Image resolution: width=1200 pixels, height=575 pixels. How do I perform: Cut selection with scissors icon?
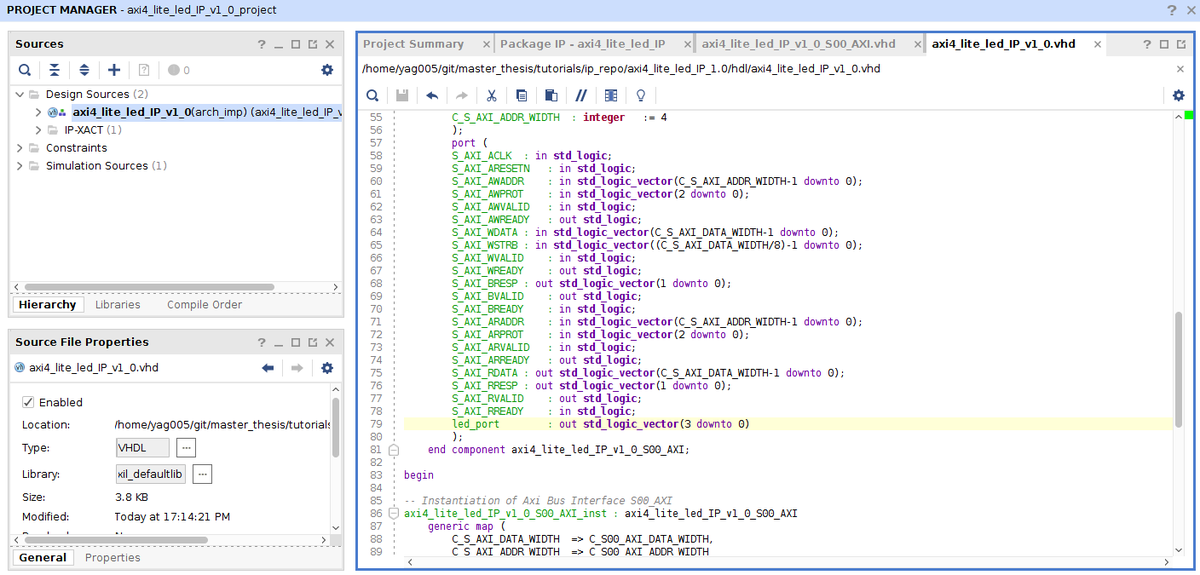pos(491,96)
